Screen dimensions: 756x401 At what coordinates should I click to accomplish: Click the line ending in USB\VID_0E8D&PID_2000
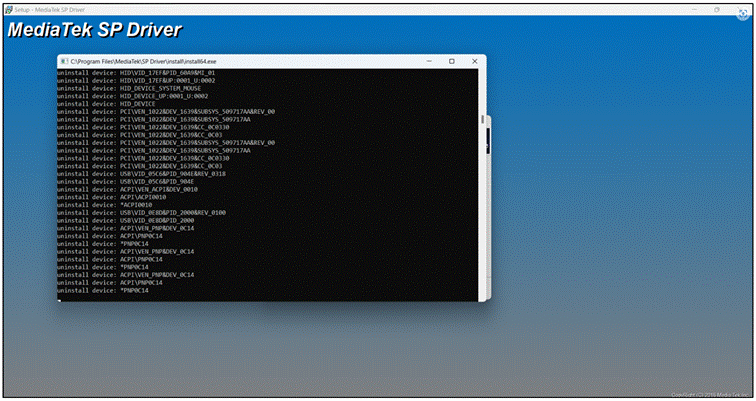[x=125, y=220]
